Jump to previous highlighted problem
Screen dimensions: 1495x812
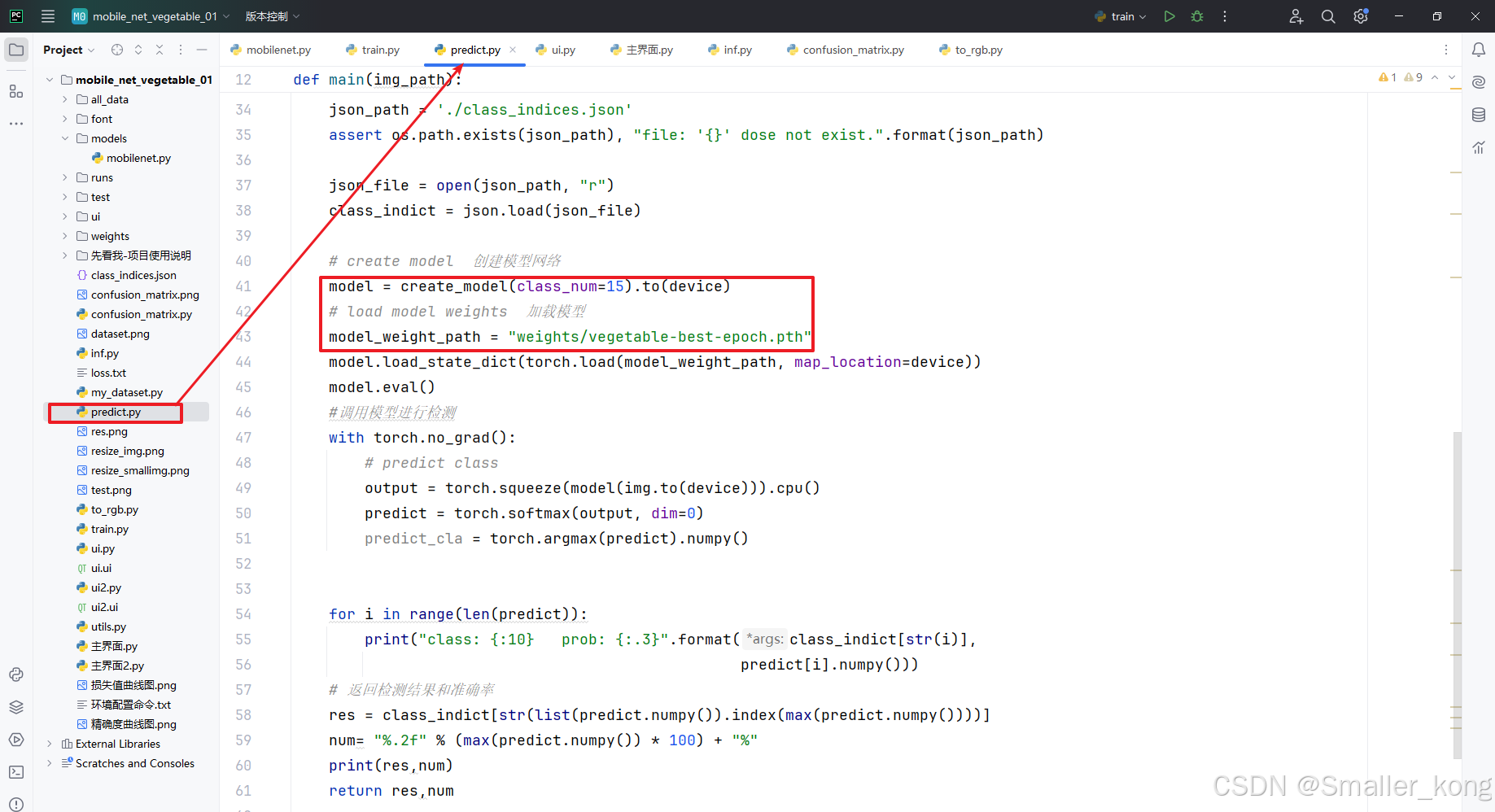pos(1435,77)
